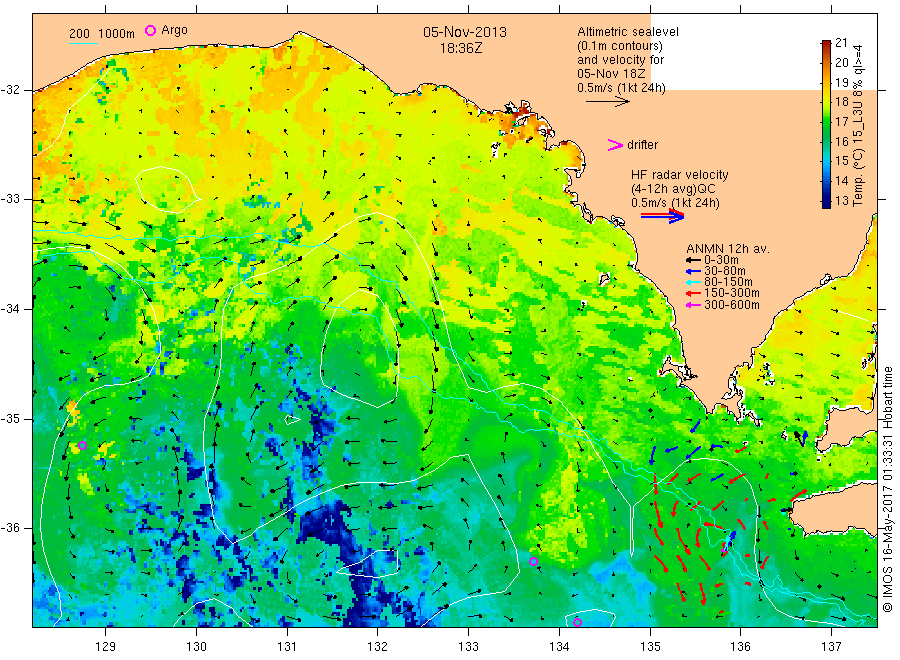The width and height of the screenshot is (900, 660).
Task: Click the vertical IMOS copyright timestamp text
Action: (888, 490)
